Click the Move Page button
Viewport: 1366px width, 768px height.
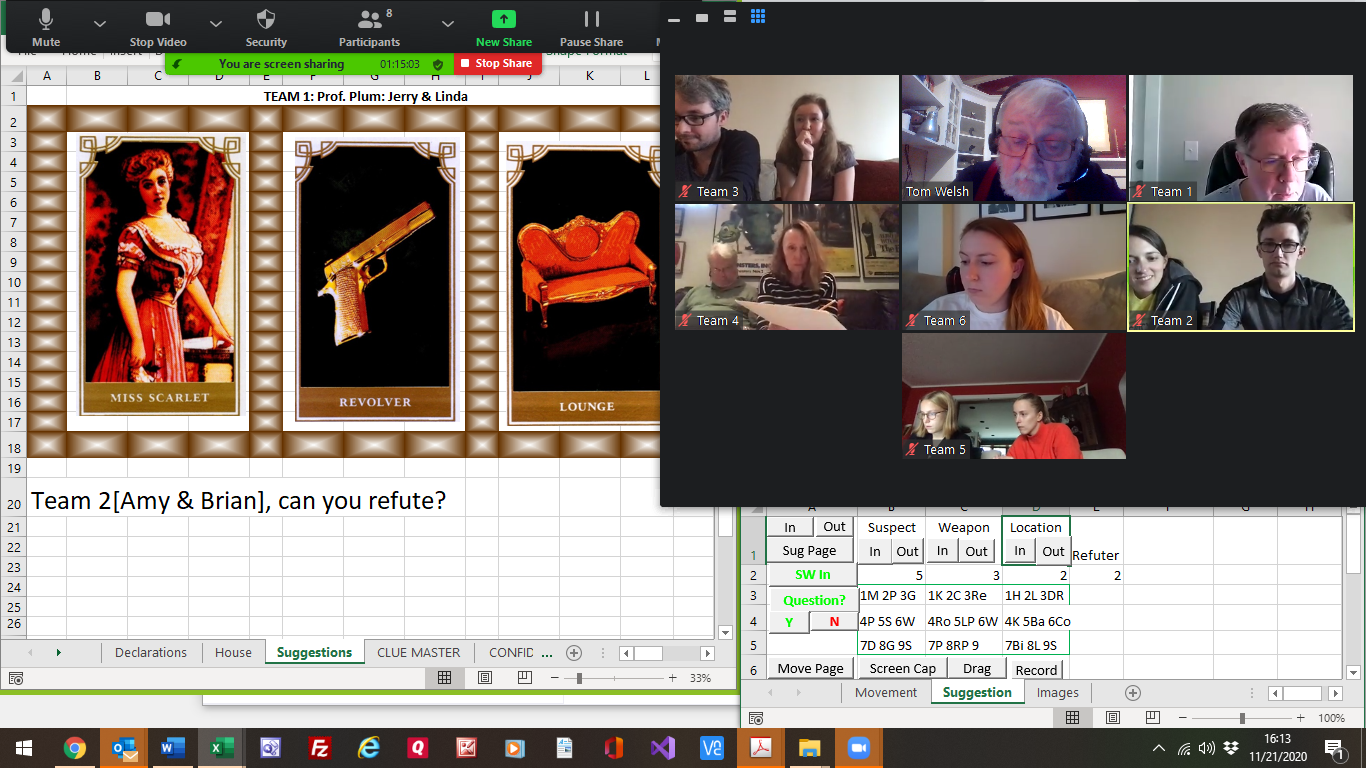click(x=810, y=668)
